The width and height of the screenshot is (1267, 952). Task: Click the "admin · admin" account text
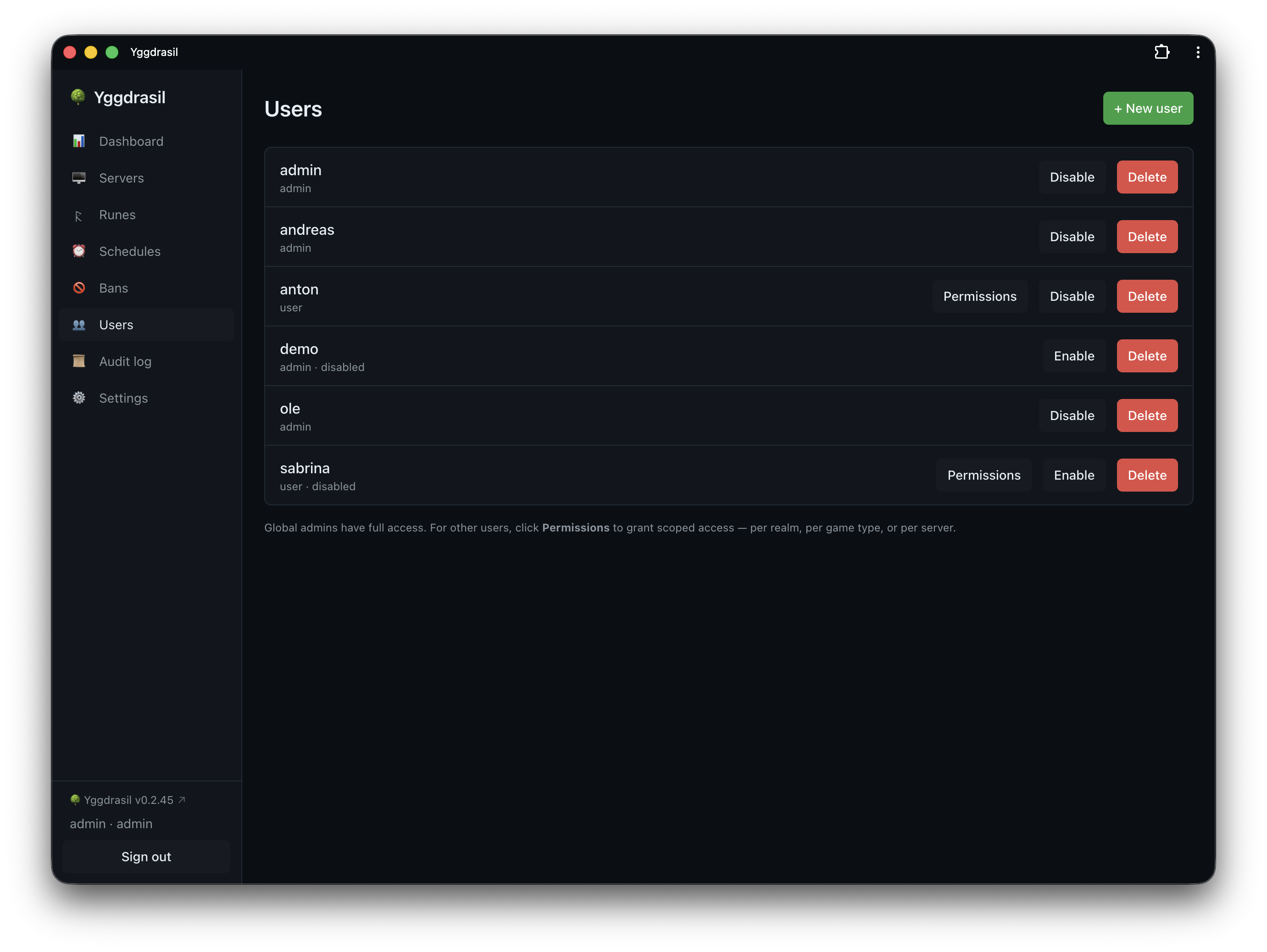[111, 823]
